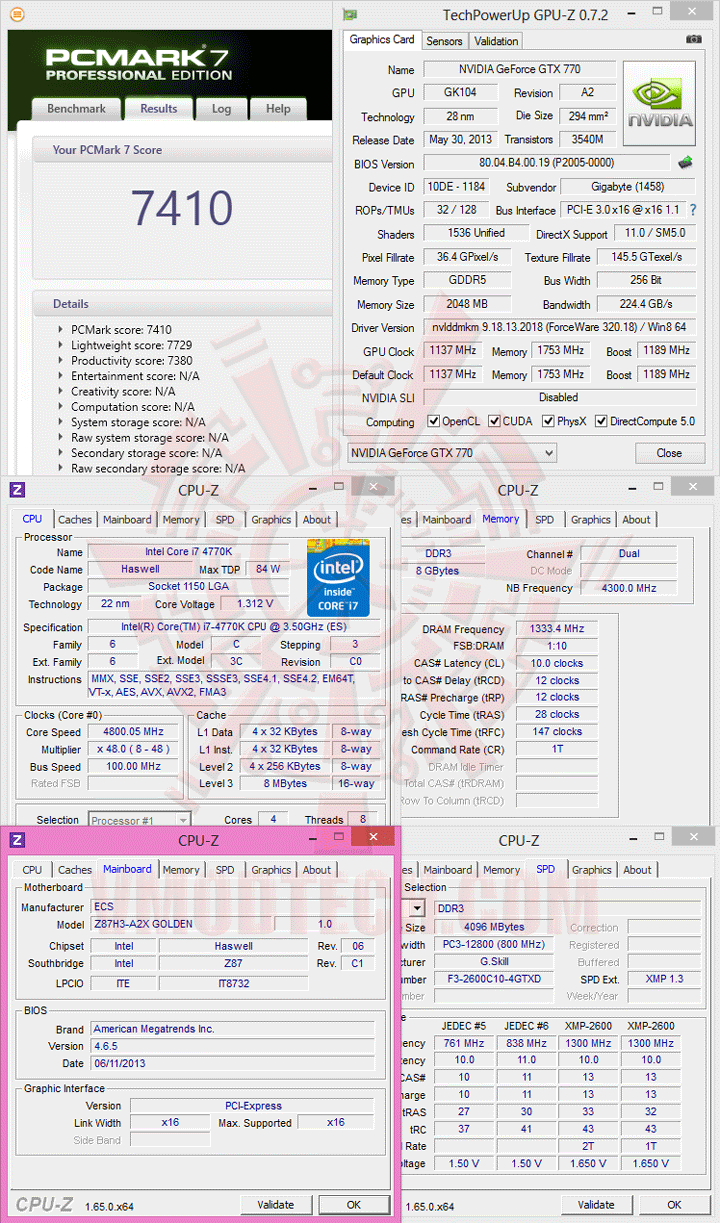Open the NVIDIA GeForce GTX 770 dropdown
720x1223 pixels.
(x=452, y=453)
